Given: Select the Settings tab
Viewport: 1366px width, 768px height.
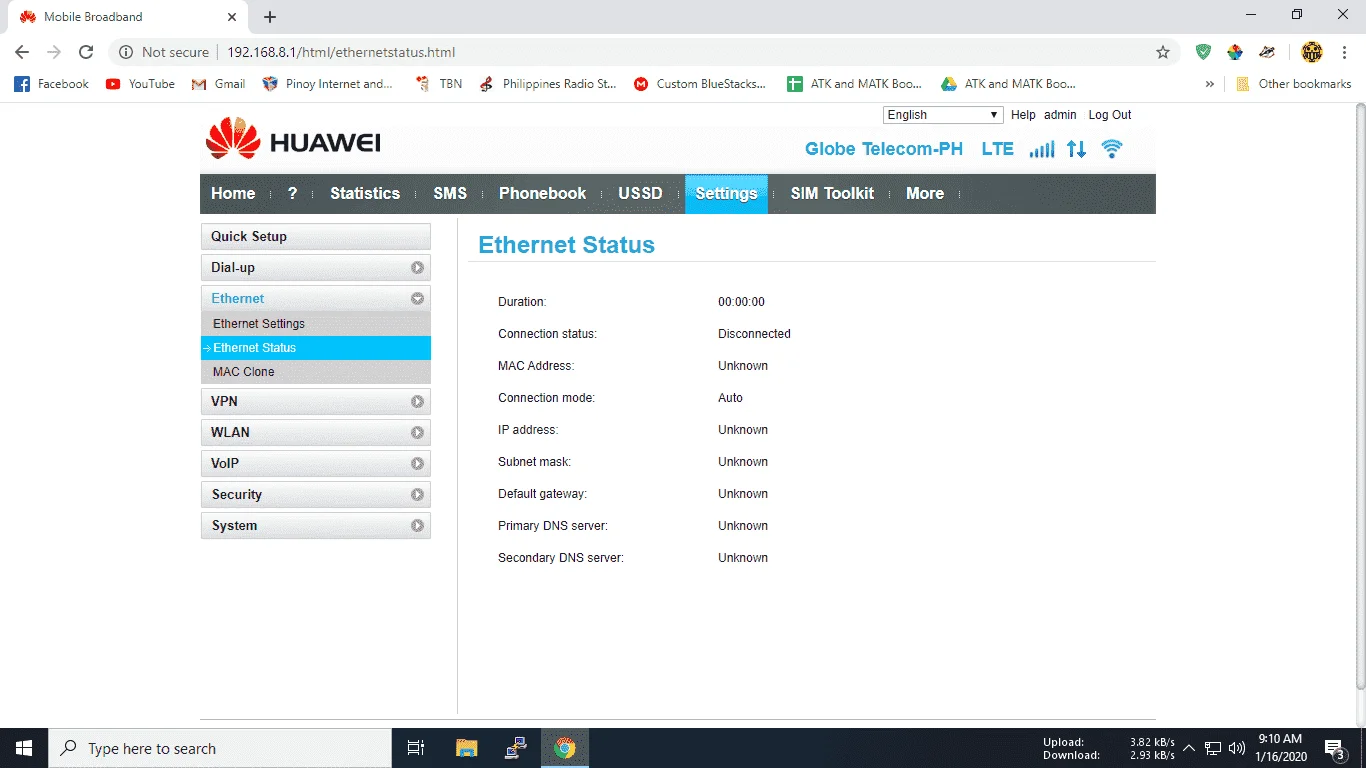Looking at the screenshot, I should click(726, 194).
